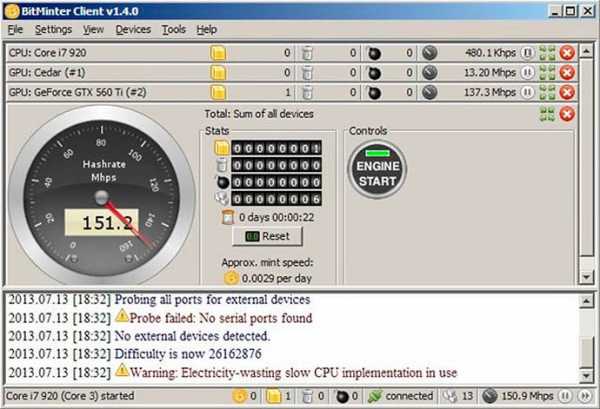
Task: Click the '0.0029 per day' mint speed text
Action: 277,278
